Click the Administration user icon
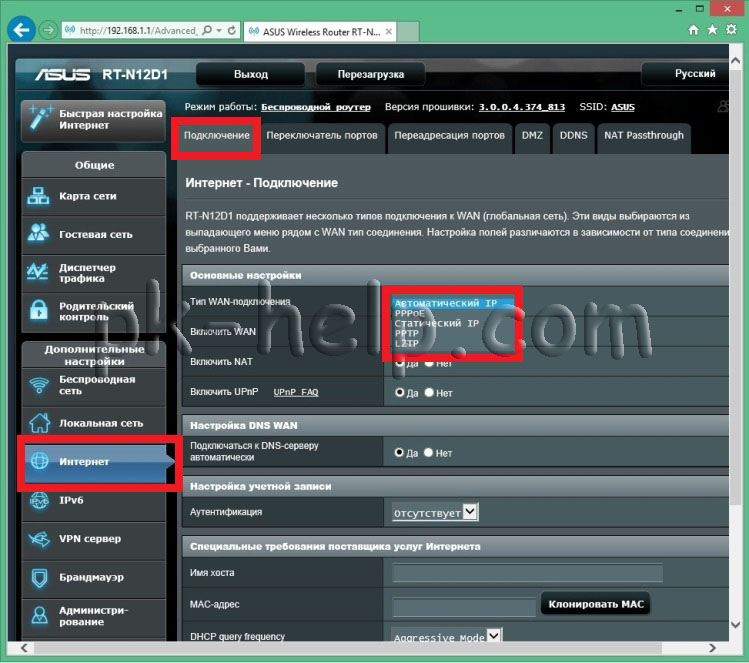749x663 pixels. coord(39,615)
